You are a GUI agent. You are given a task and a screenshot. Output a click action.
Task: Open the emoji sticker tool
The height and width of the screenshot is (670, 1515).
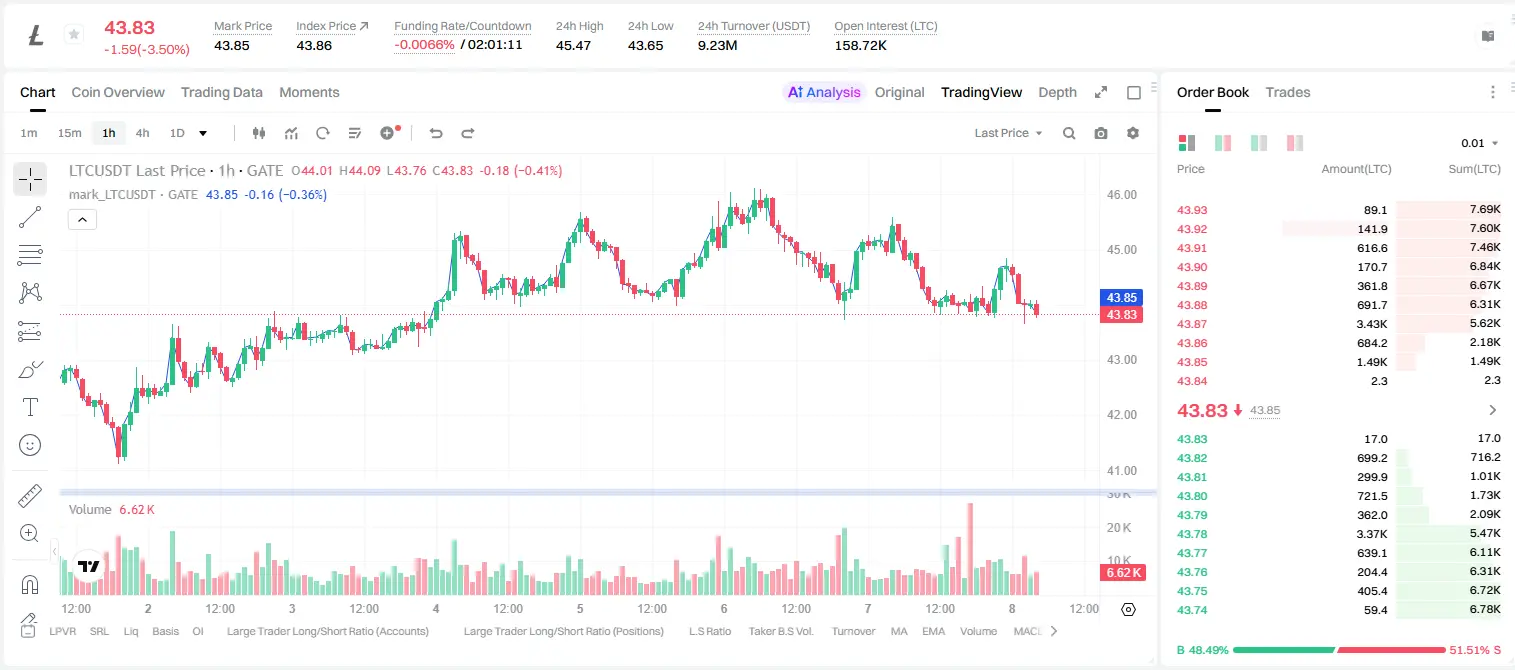[x=30, y=445]
